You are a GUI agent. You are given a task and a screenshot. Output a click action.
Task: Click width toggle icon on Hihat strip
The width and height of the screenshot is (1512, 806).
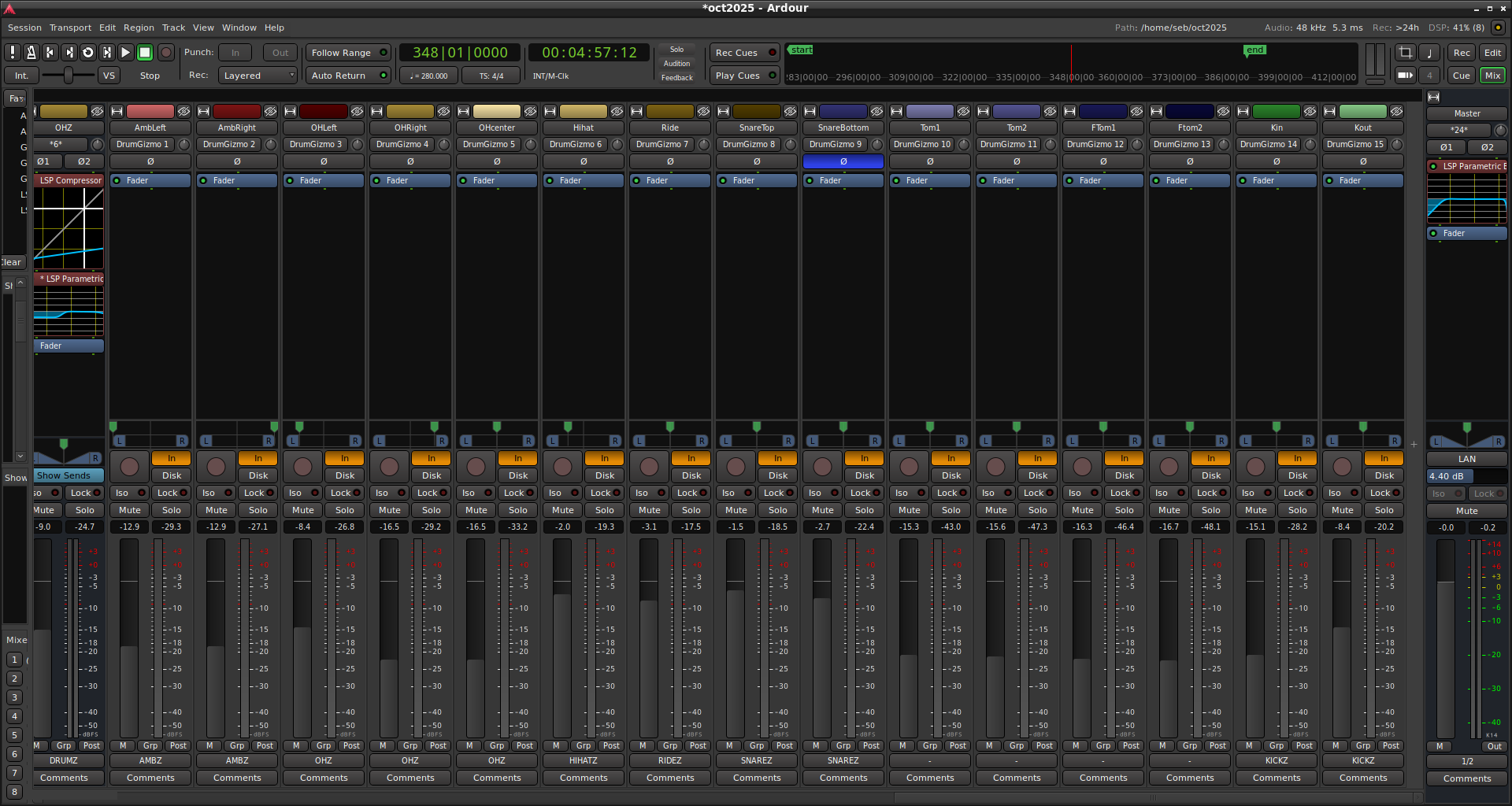[550, 112]
